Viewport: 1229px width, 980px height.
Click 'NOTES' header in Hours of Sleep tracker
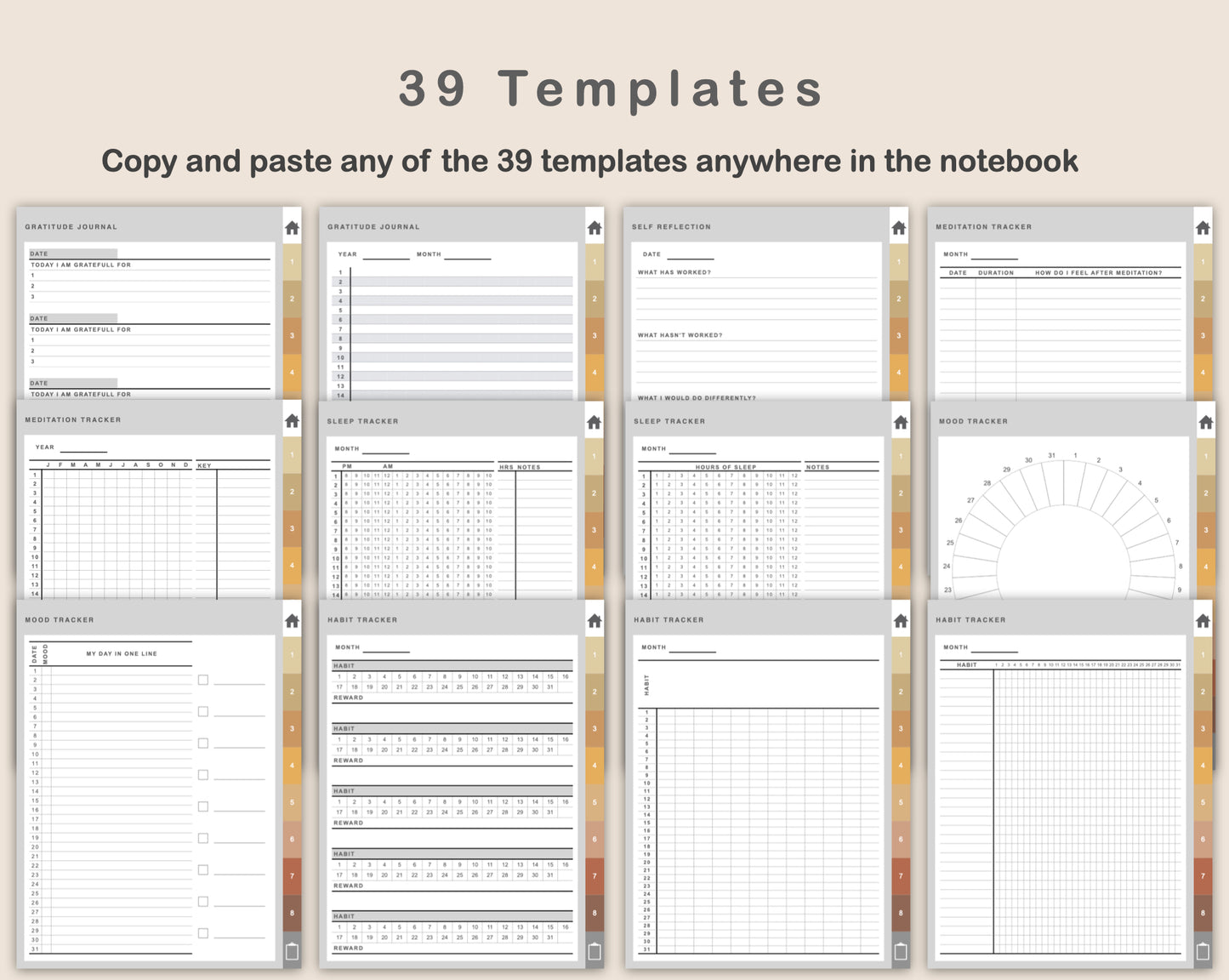point(817,467)
